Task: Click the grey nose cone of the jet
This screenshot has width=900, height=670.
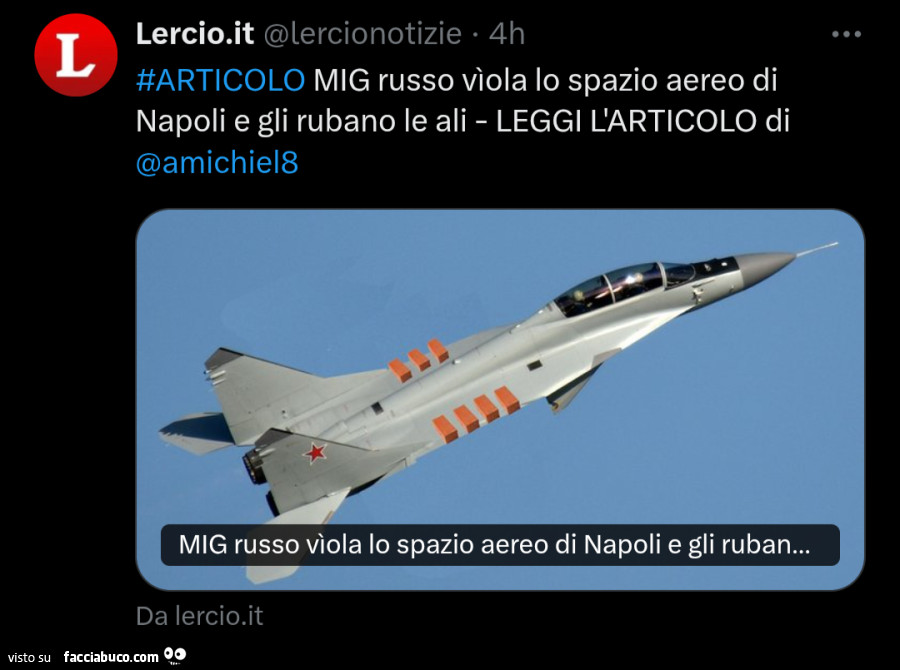Action: click(x=767, y=267)
